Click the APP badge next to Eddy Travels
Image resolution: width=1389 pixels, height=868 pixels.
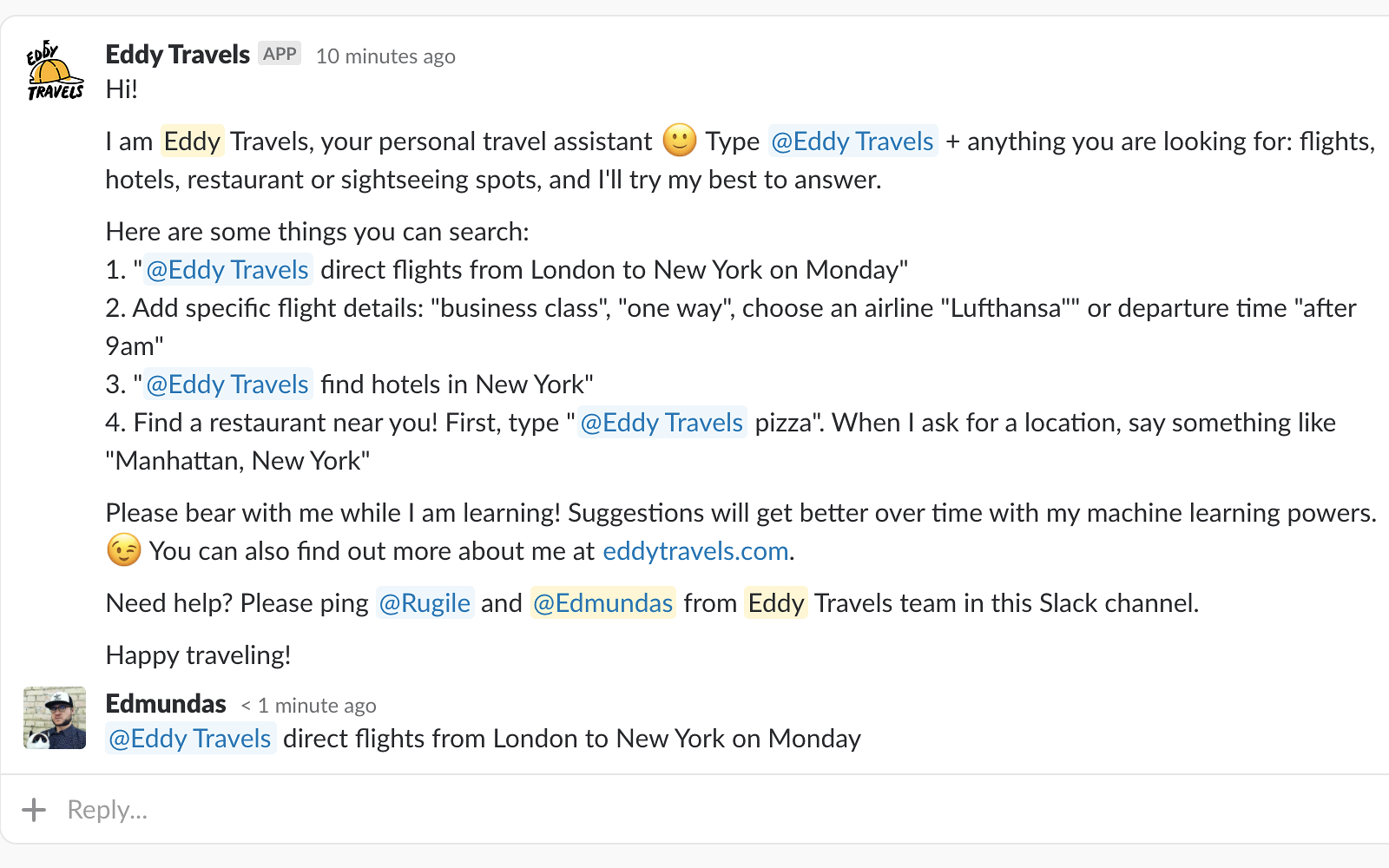coord(280,53)
